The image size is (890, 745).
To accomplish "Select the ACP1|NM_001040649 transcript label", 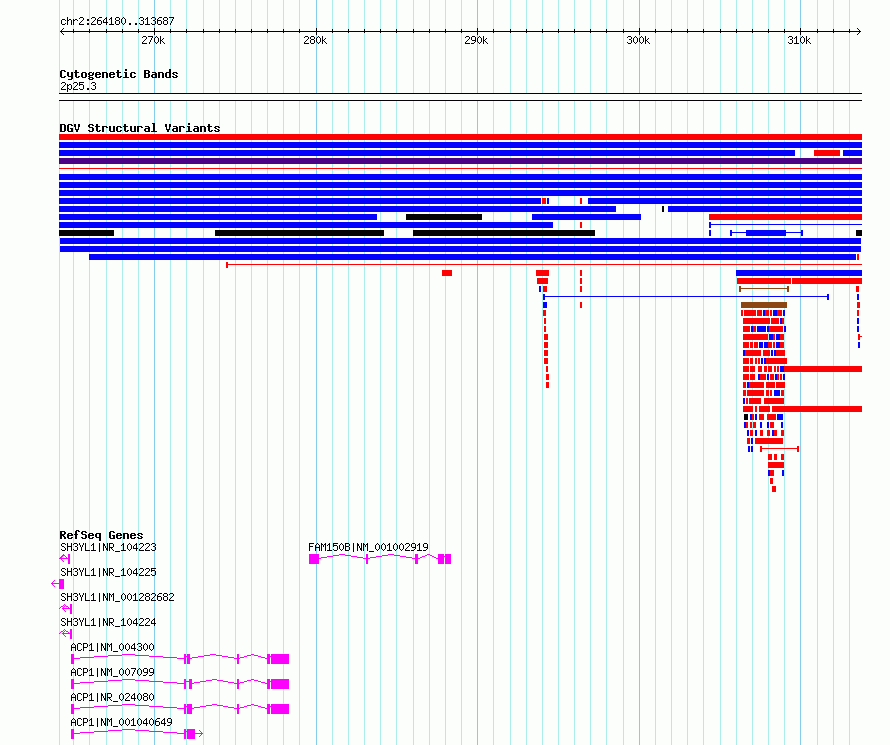I will 121,722.
